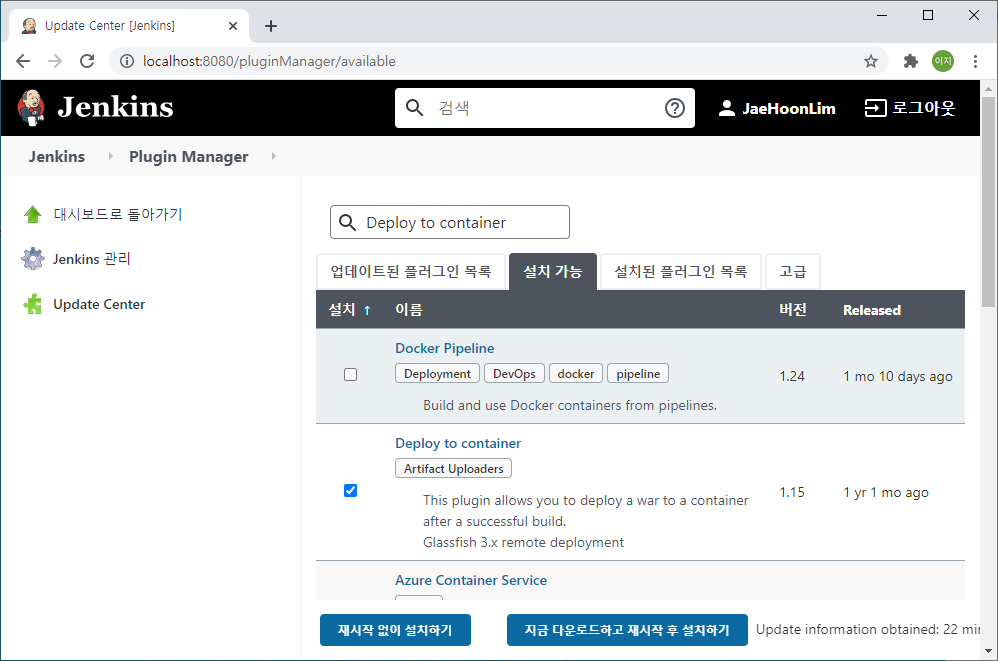Click the Released column header
The height and width of the screenshot is (661, 998).
coord(872,310)
